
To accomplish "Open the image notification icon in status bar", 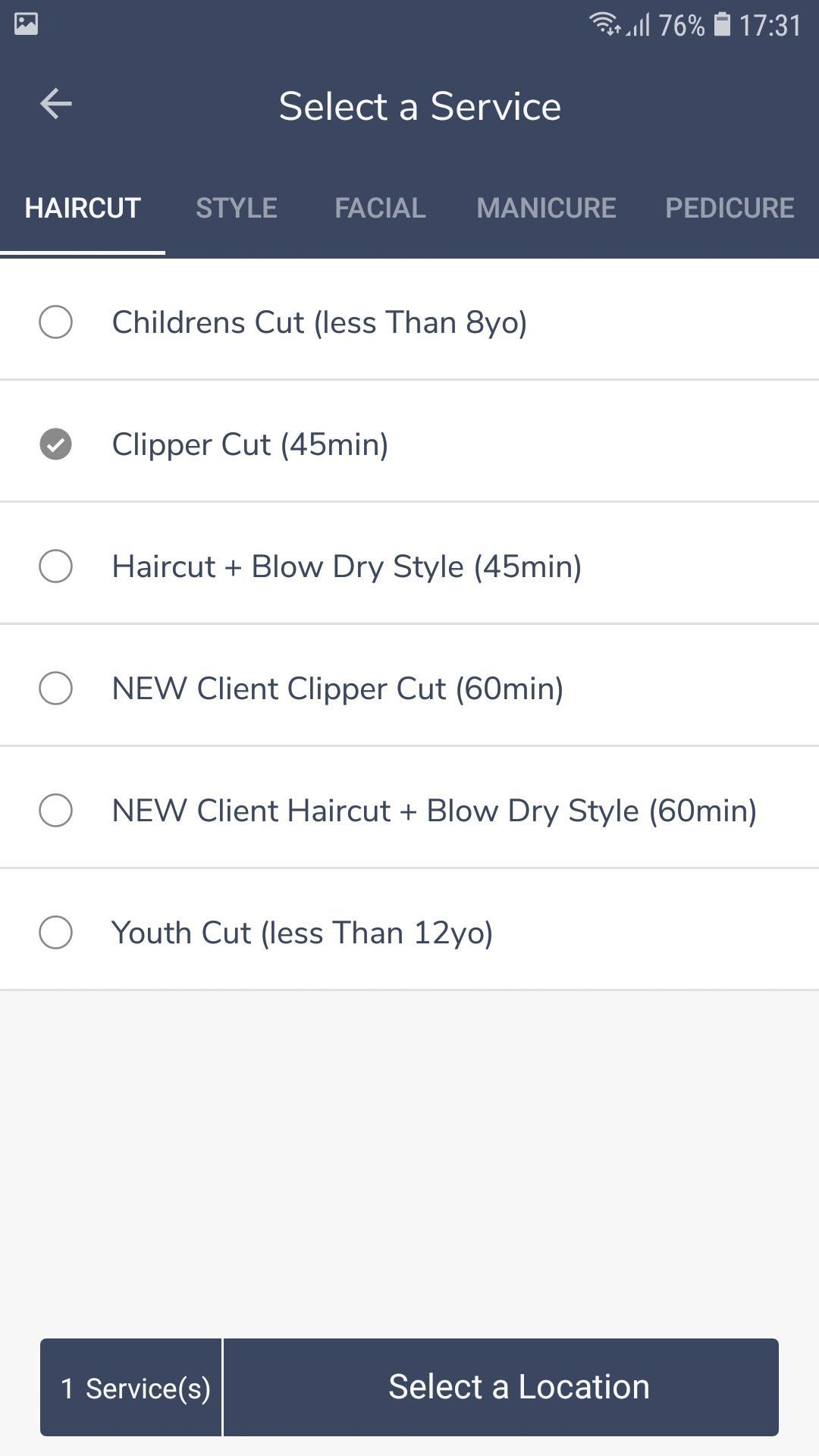I will pos(26,24).
